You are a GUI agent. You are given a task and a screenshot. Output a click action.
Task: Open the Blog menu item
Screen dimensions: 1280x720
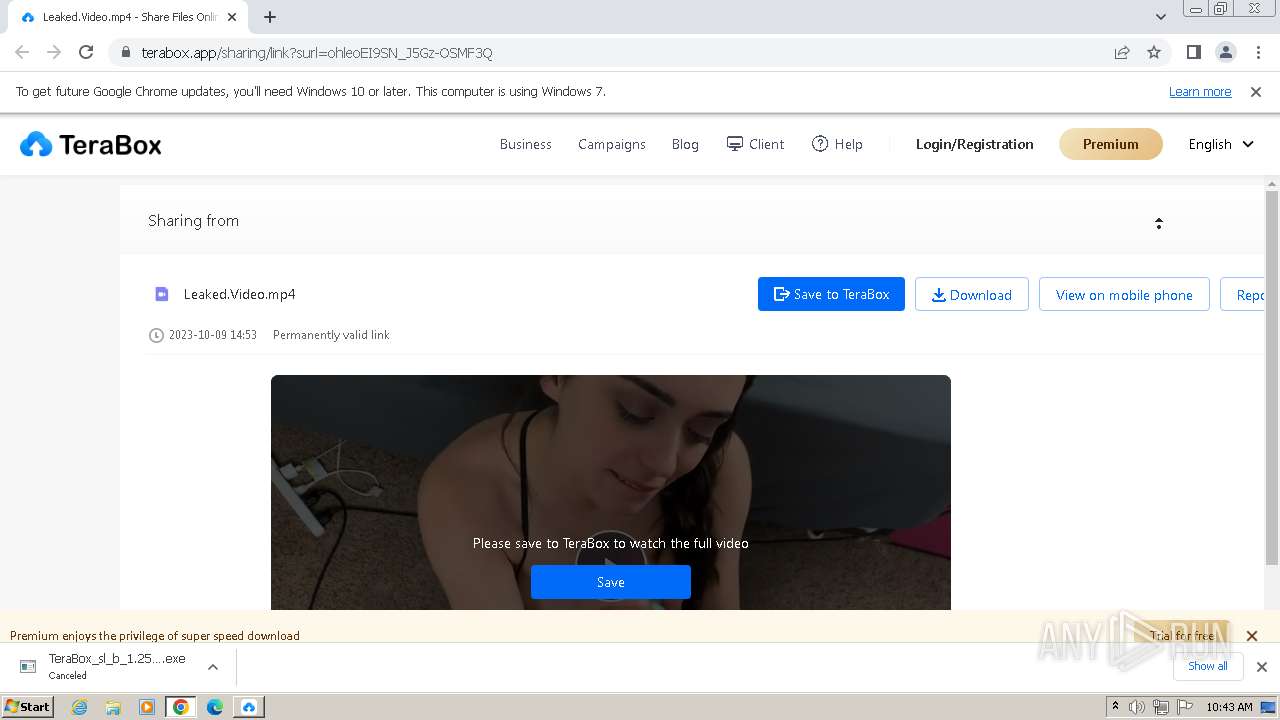(x=685, y=144)
